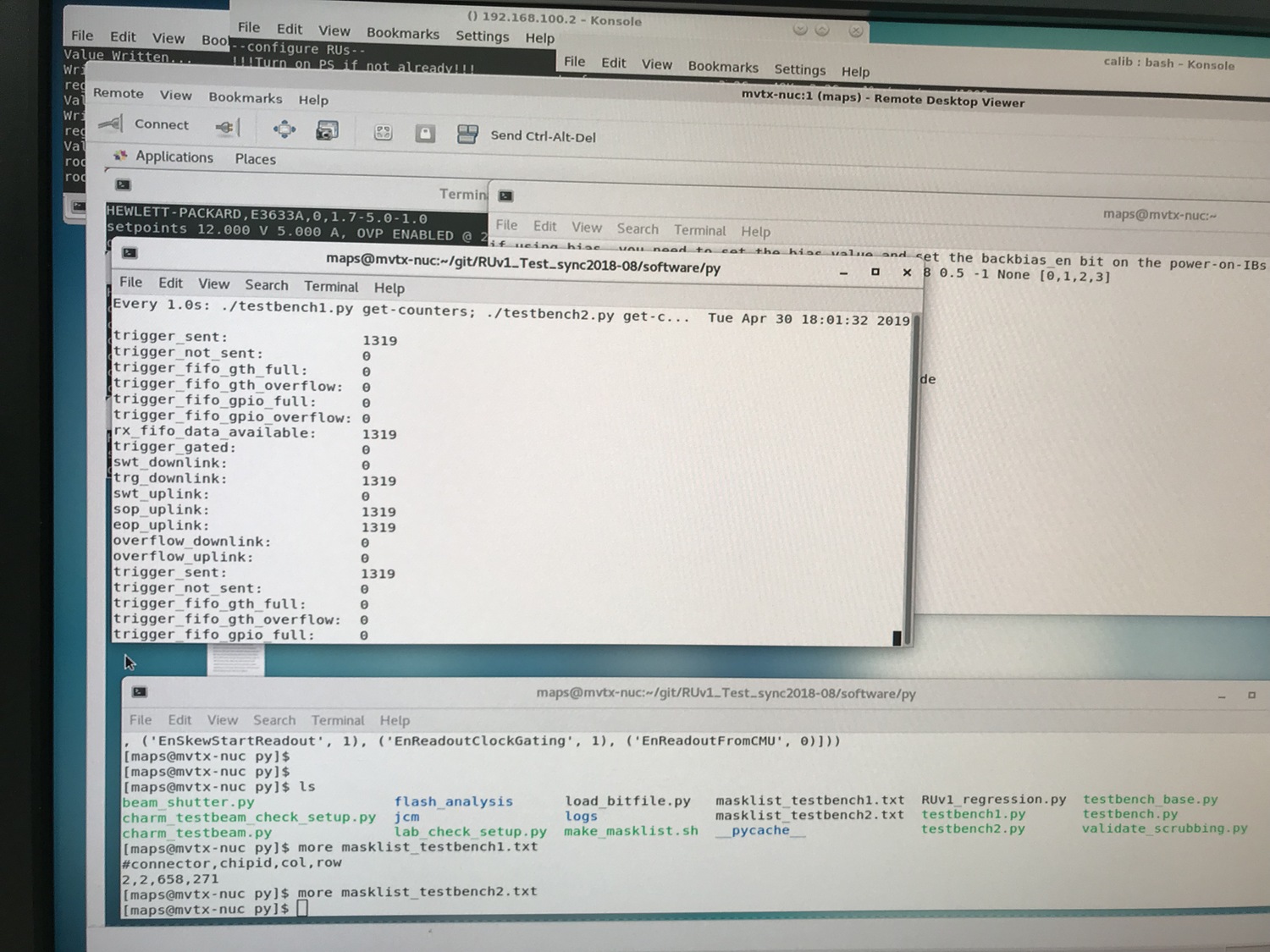
Task: Open File menu in get-counters terminal
Action: pos(130,282)
